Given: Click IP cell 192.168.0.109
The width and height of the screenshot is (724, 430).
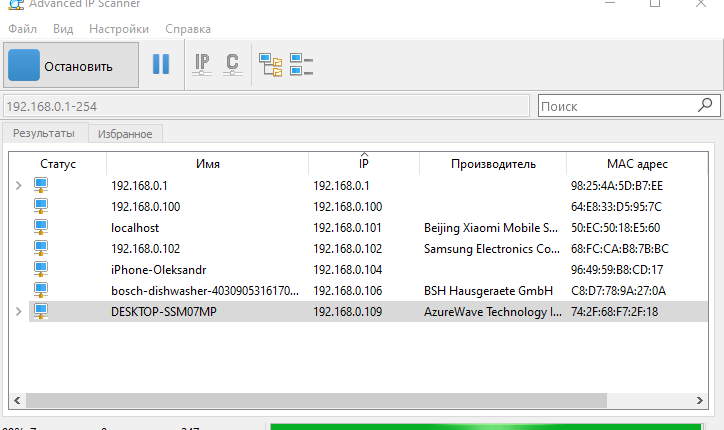Looking at the screenshot, I should pyautogui.click(x=347, y=312).
